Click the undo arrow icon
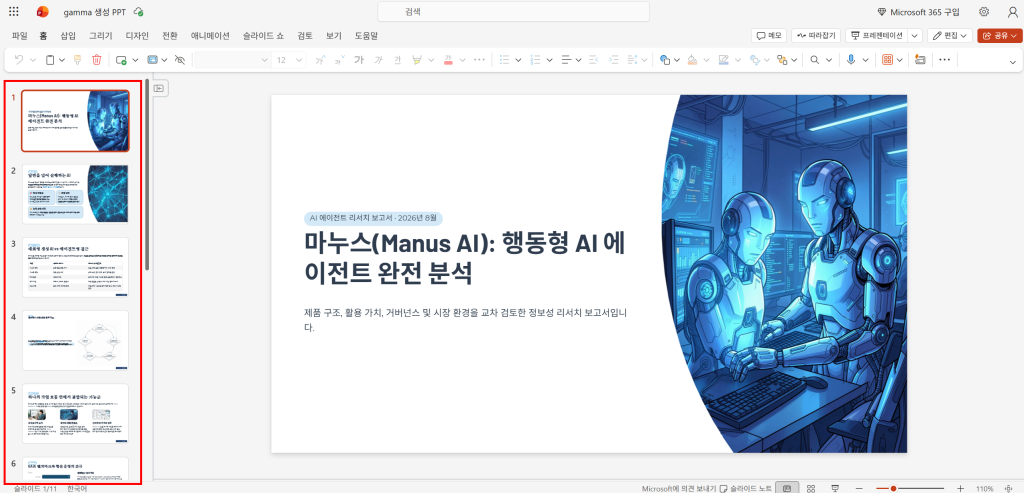 [x=19, y=59]
